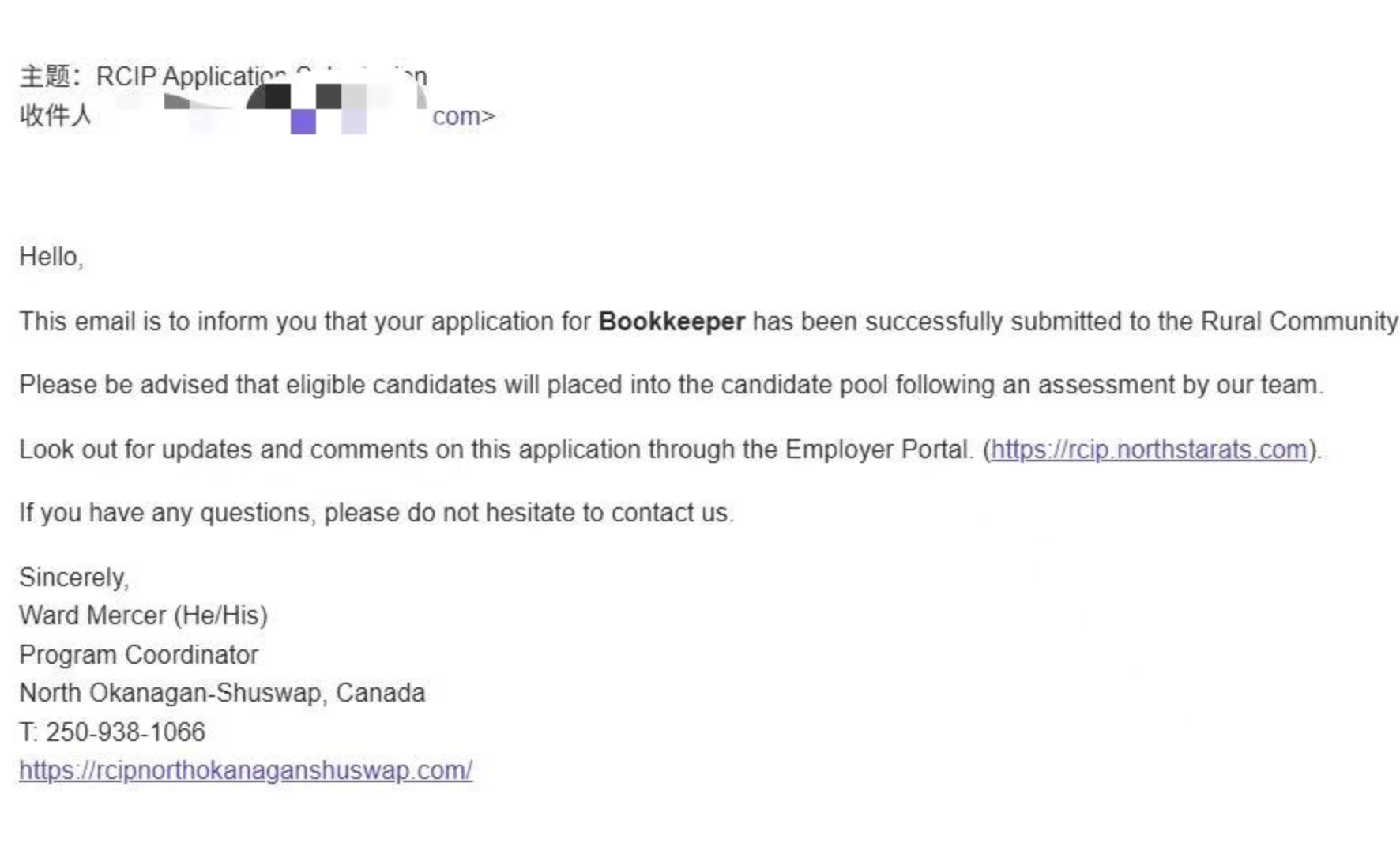This screenshot has height=858, width=1400.
Task: Click the RCIP Application subject line
Action: (262, 77)
